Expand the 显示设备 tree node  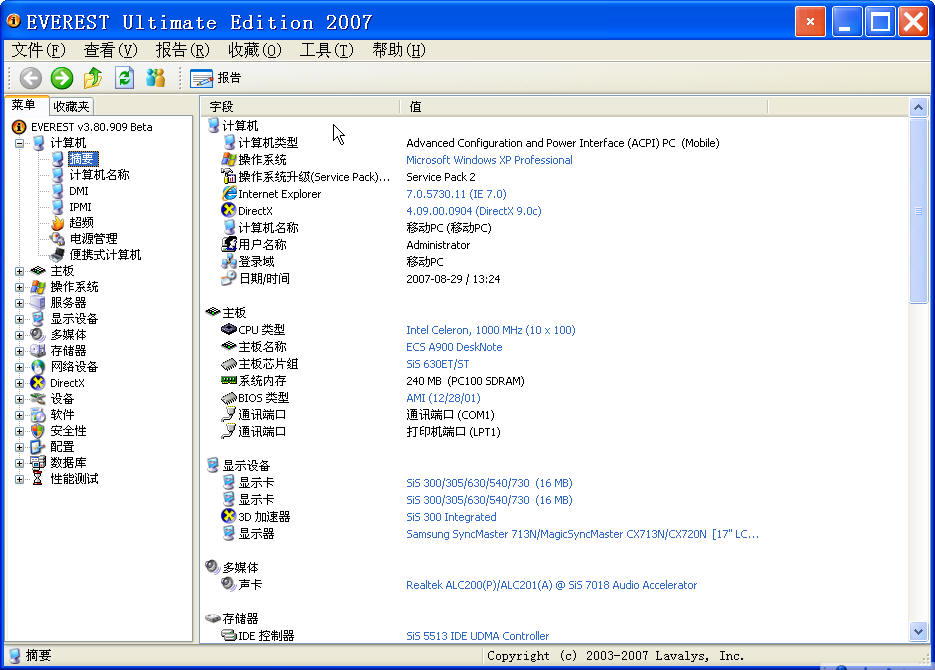19,320
